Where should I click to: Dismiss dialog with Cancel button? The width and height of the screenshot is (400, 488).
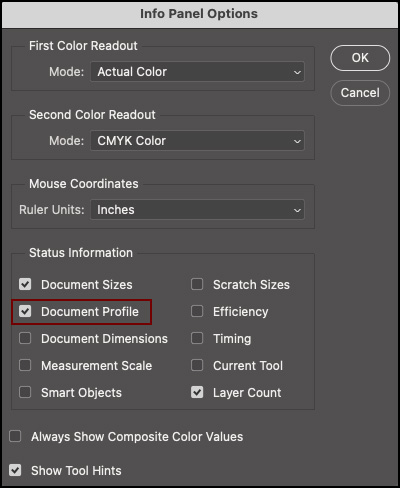360,93
